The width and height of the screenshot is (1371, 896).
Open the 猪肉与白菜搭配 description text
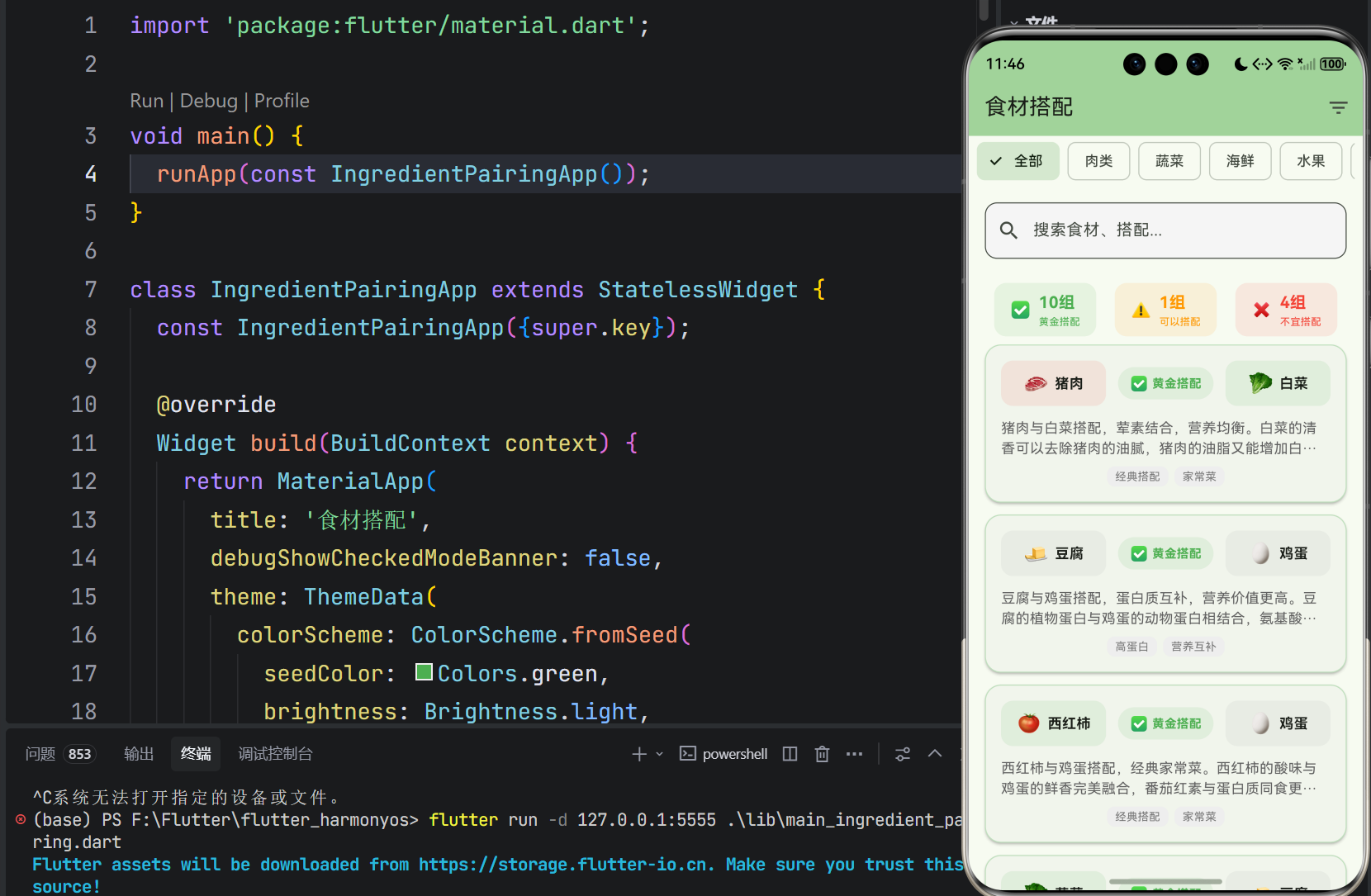1160,438
